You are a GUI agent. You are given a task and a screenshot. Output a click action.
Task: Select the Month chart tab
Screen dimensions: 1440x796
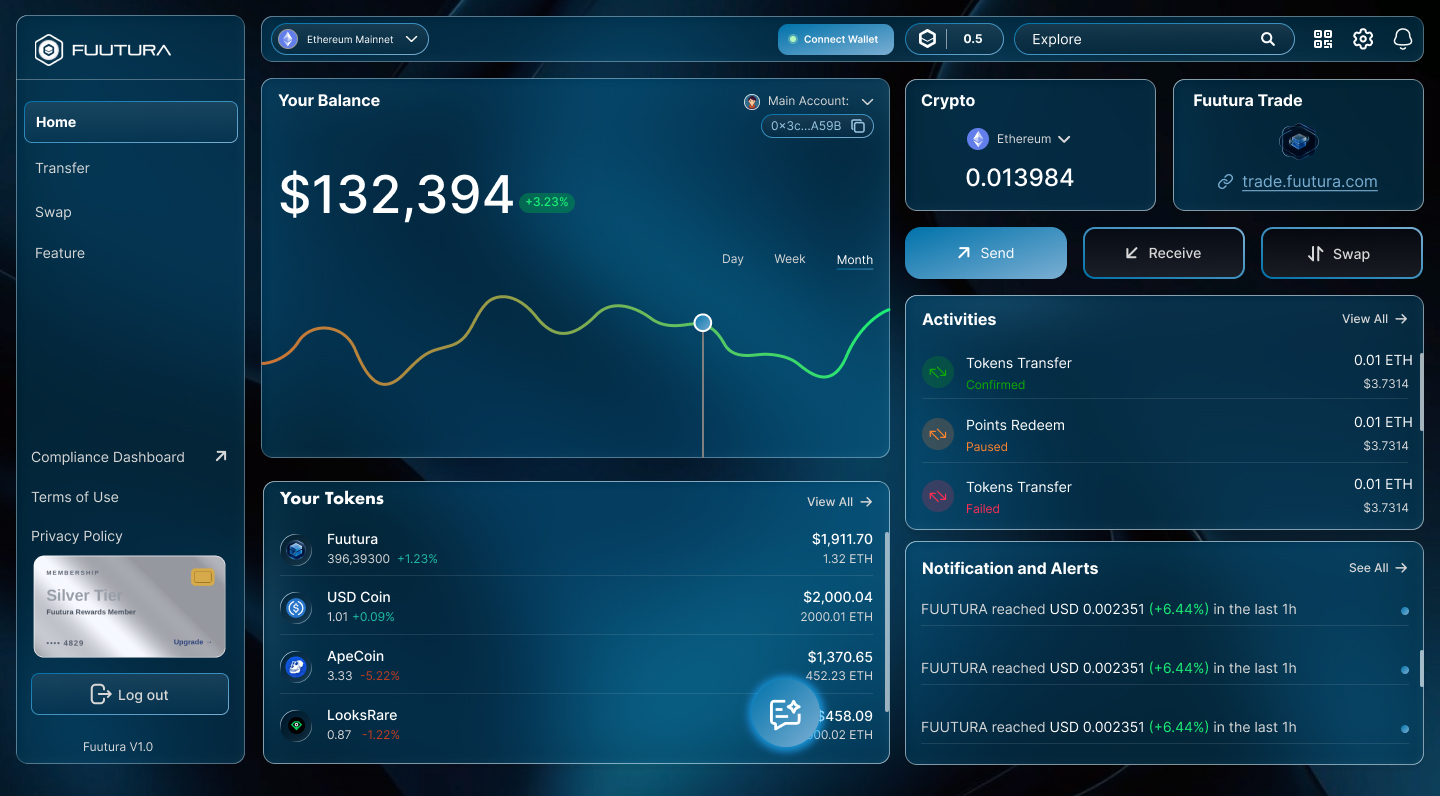coord(855,260)
